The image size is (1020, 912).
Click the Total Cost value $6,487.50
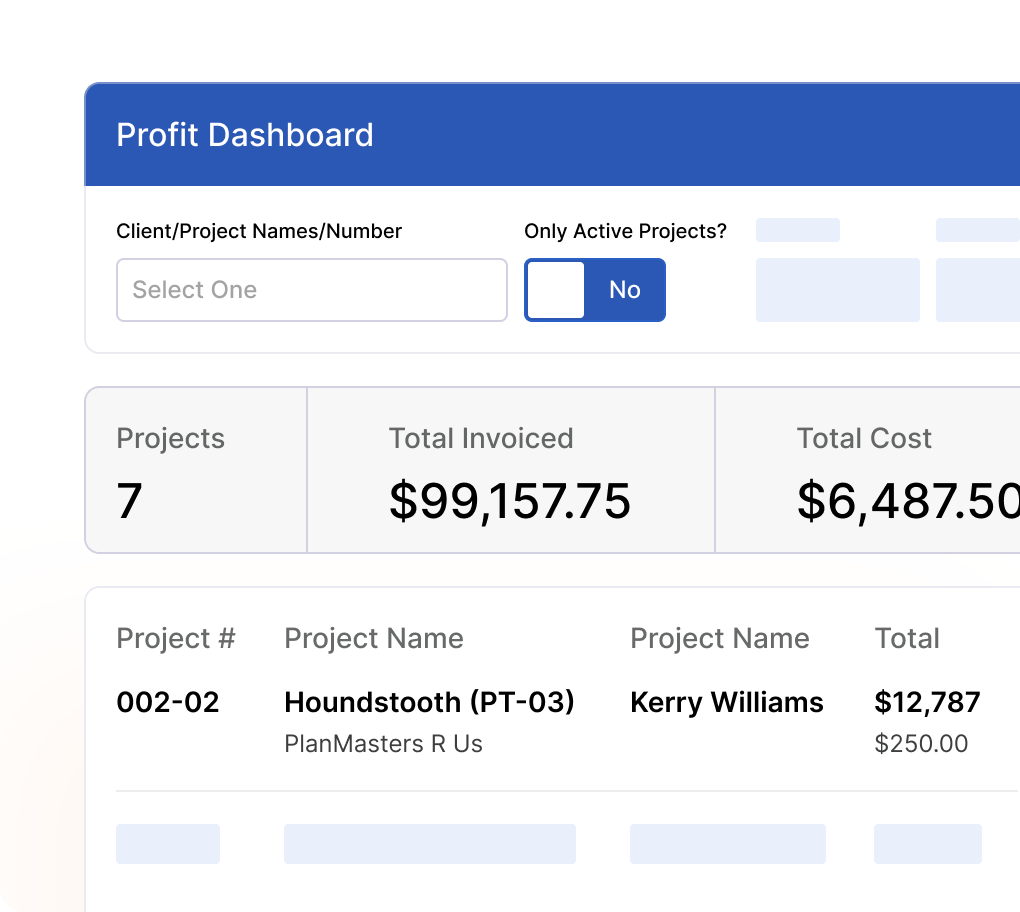[x=908, y=501]
